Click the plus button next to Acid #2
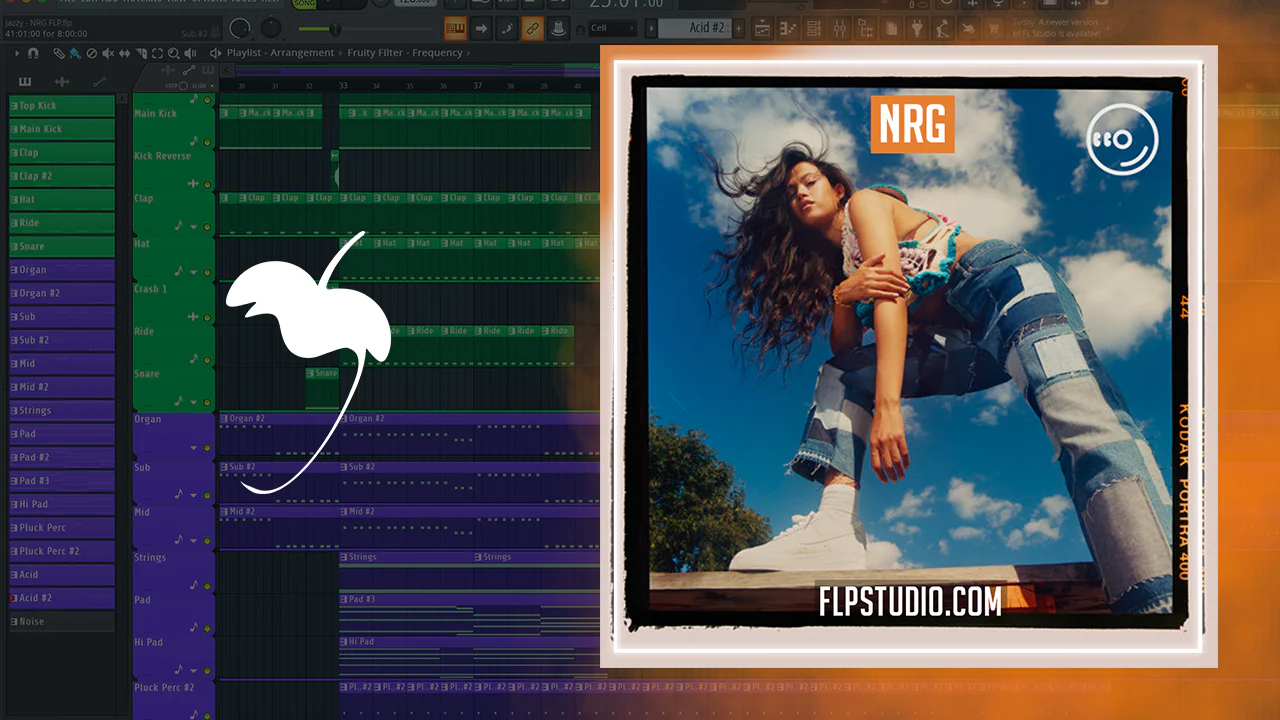Image resolution: width=1280 pixels, height=720 pixels. click(x=740, y=28)
